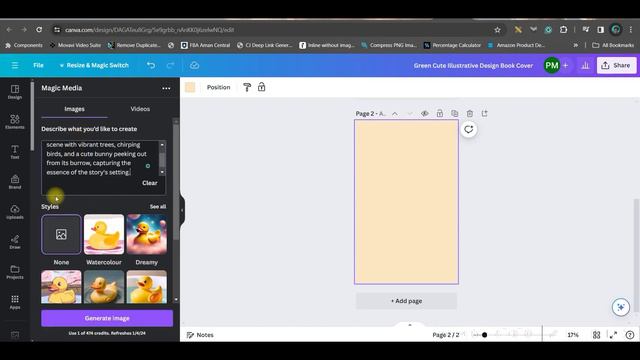Lock Page 2 using page lock icon
The width and height of the screenshot is (640, 360).
[440, 113]
